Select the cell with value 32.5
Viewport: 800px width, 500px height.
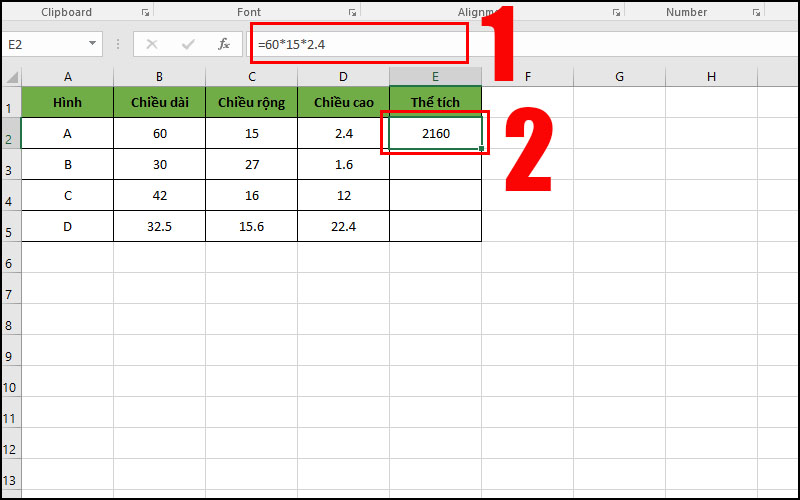[x=159, y=226]
